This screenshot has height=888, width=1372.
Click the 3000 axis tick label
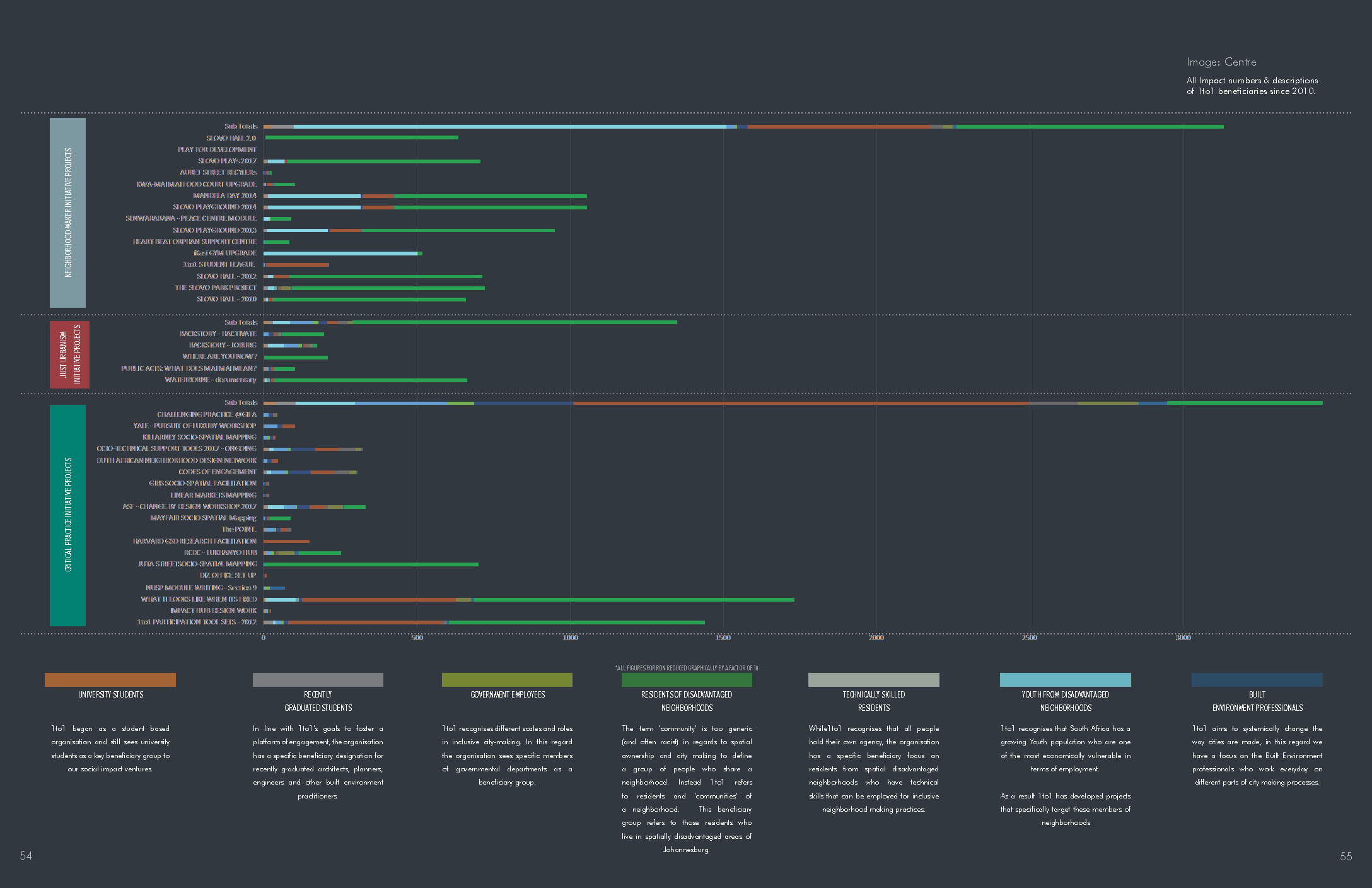pos(1183,638)
